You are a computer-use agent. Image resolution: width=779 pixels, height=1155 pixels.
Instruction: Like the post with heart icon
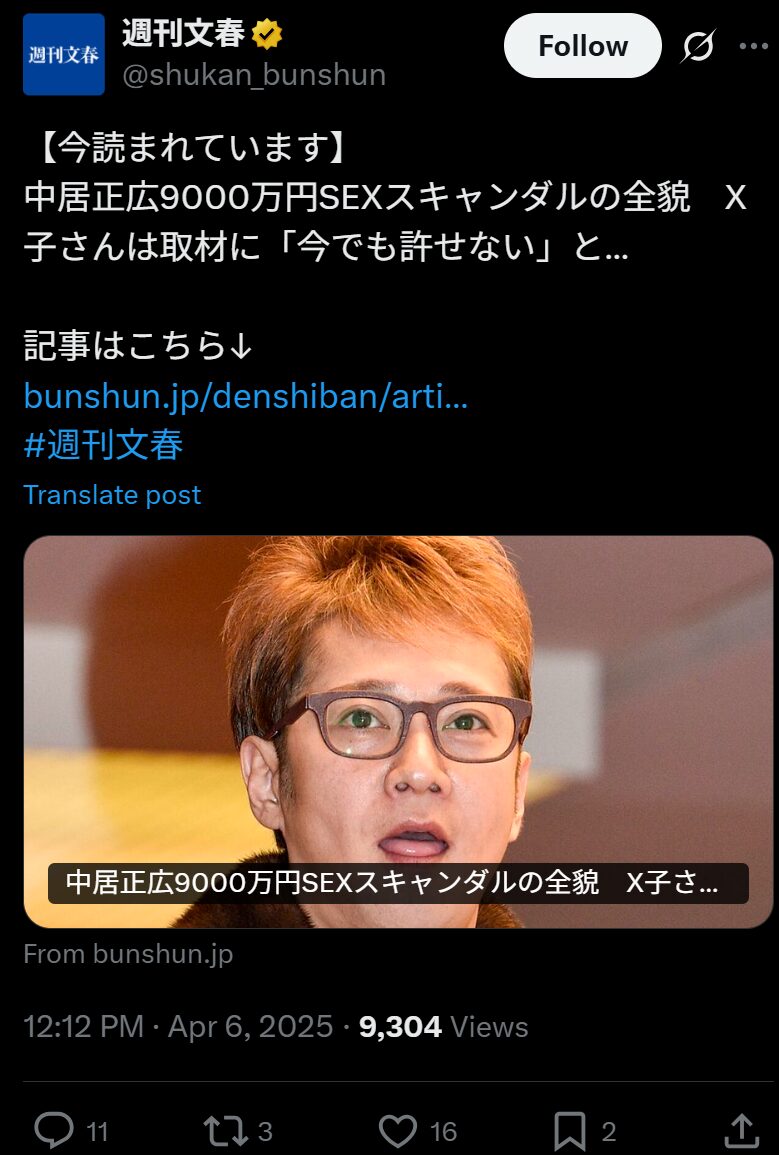click(x=398, y=1130)
